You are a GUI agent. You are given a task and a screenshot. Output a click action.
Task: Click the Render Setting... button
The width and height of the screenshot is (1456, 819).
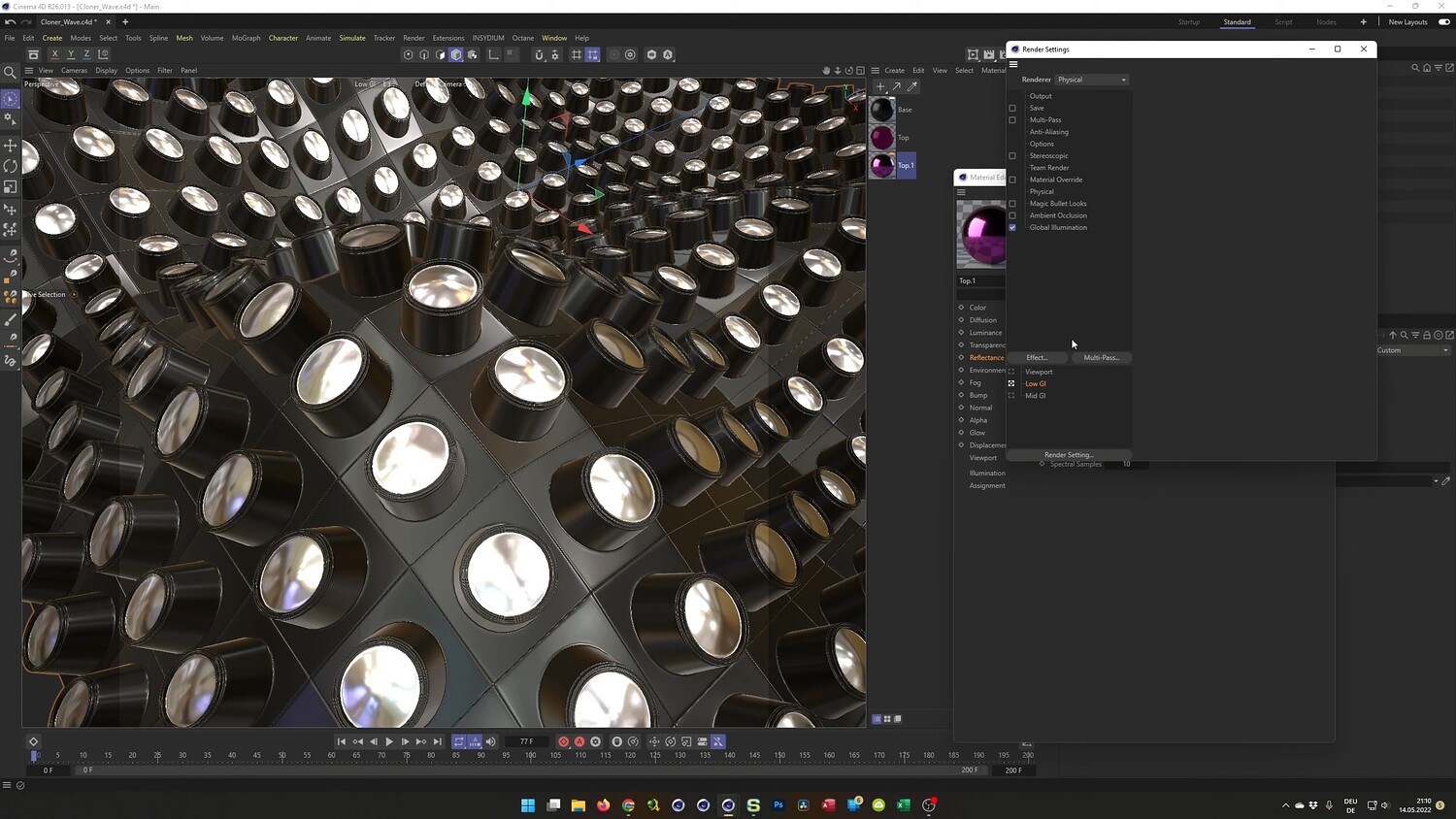pos(1069,455)
